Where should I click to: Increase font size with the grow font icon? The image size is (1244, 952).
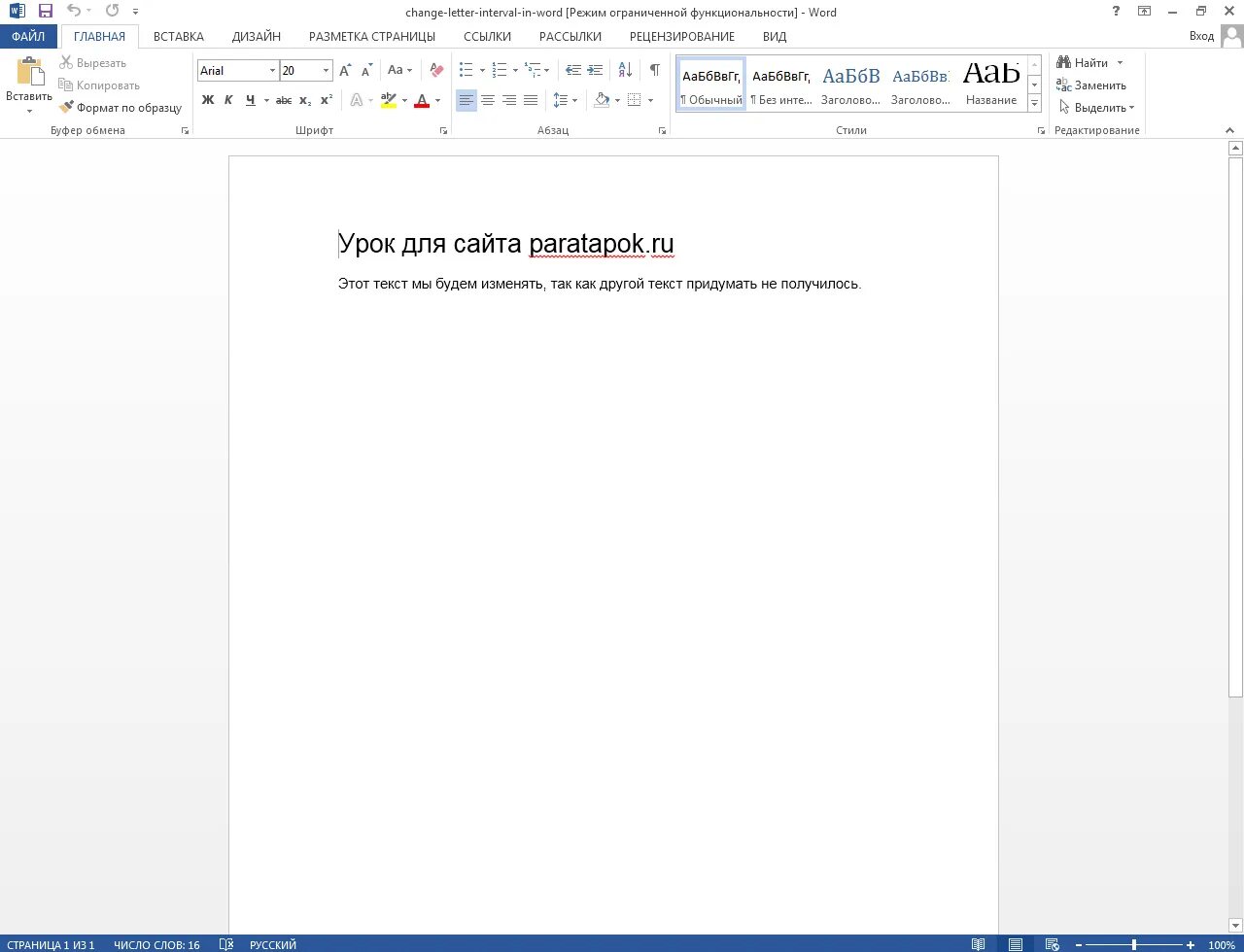(x=345, y=70)
